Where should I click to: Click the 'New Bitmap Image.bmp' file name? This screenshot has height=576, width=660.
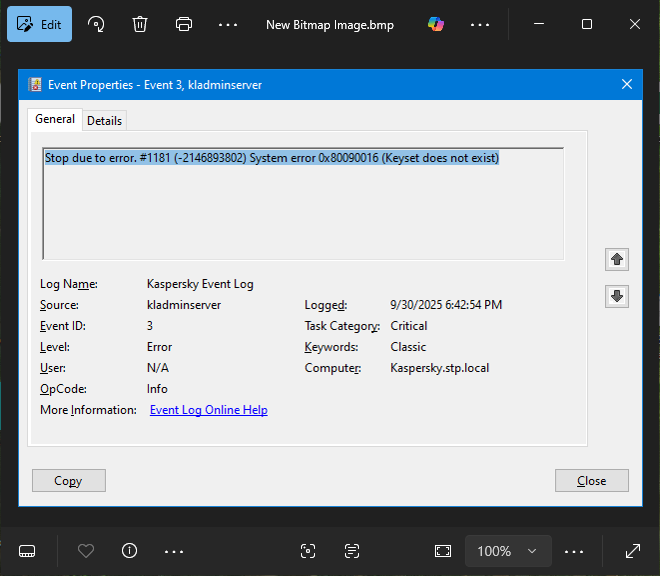(330, 25)
